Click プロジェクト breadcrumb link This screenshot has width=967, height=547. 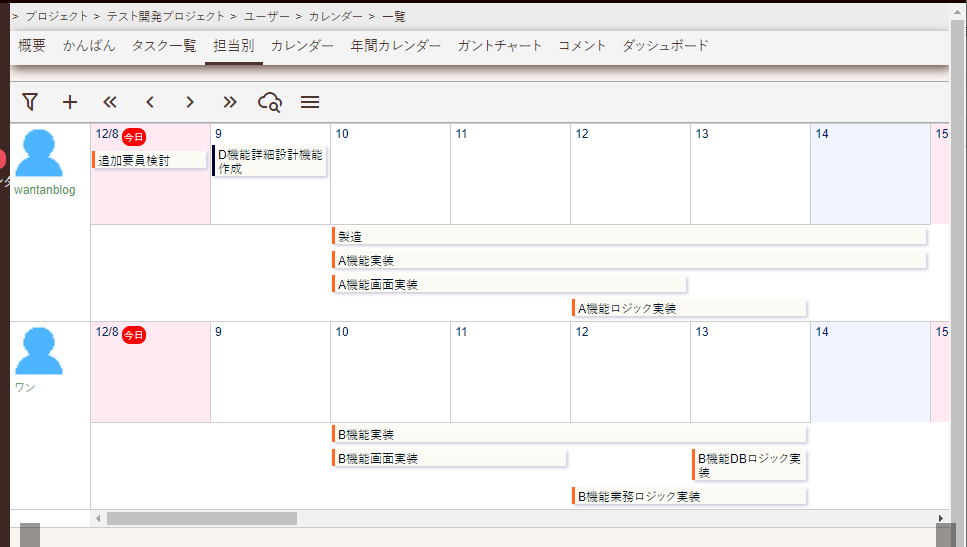pos(57,17)
